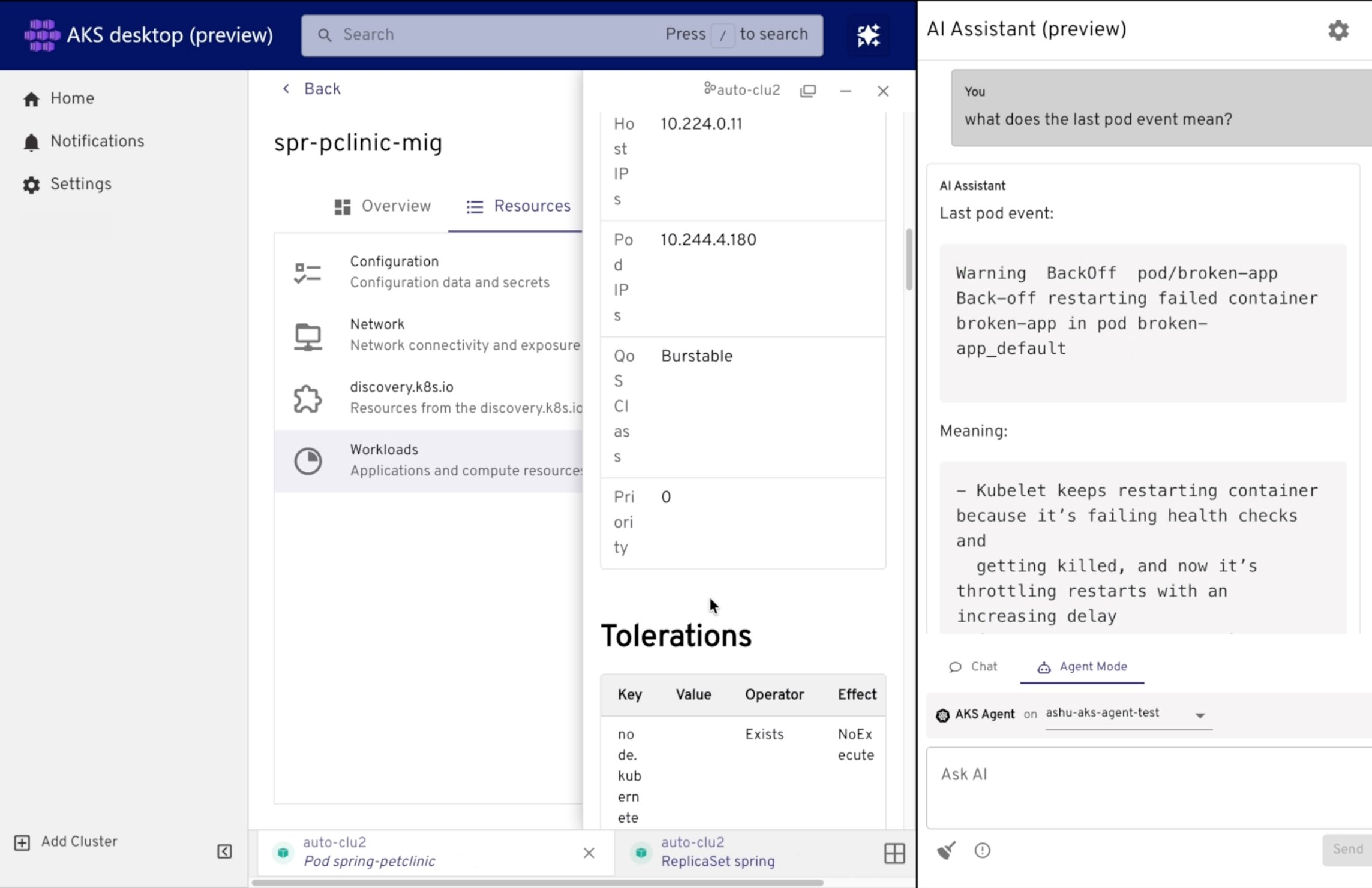Click the QoS Class value Burstable
This screenshot has width=1372, height=888.
(x=696, y=356)
